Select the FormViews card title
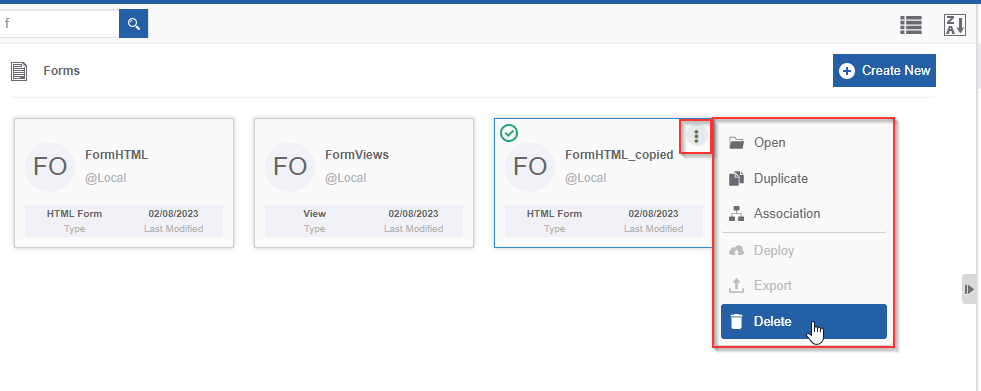The width and height of the screenshot is (981, 391). pos(357,155)
